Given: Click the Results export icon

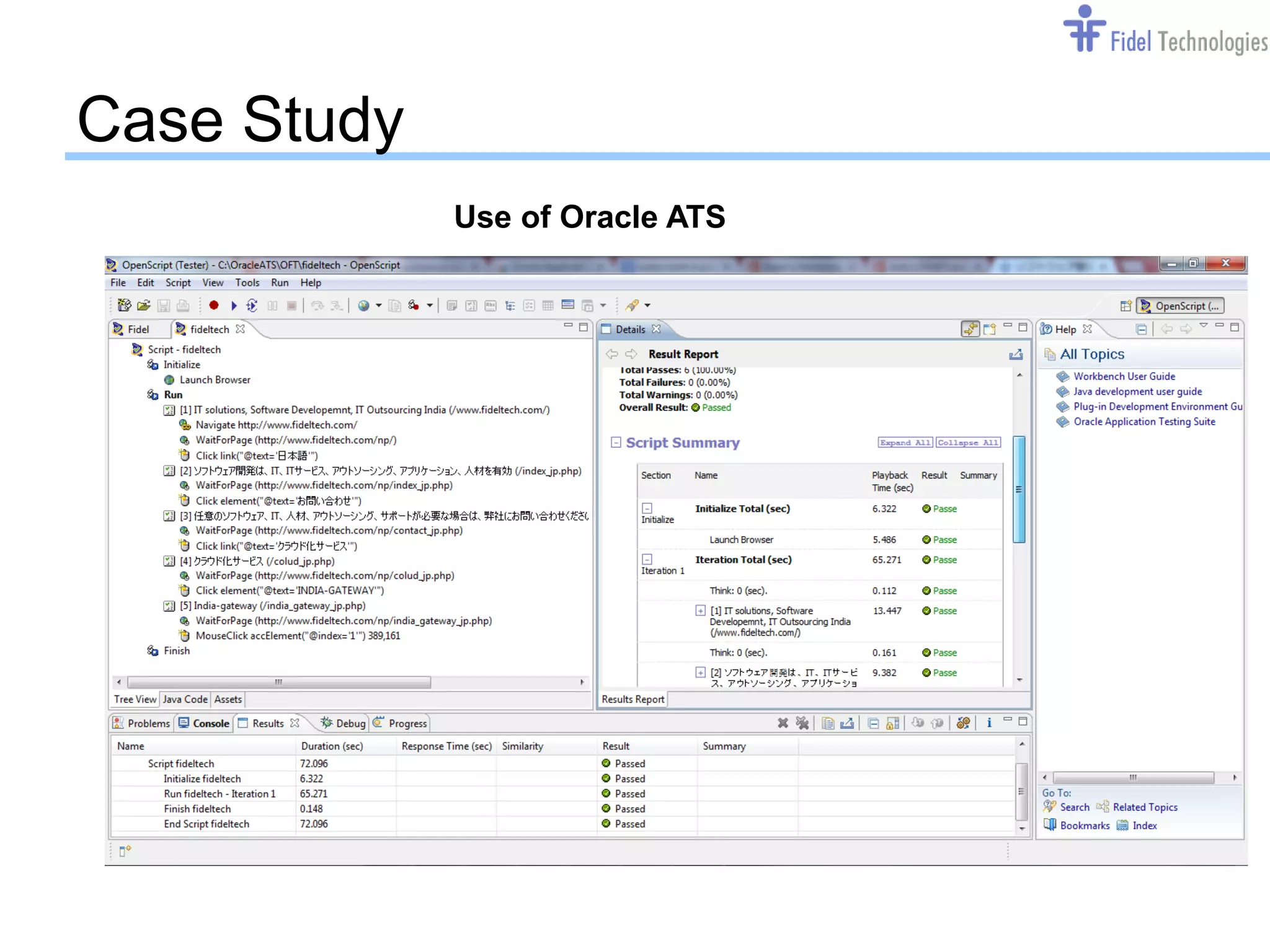Looking at the screenshot, I should click(x=847, y=723).
